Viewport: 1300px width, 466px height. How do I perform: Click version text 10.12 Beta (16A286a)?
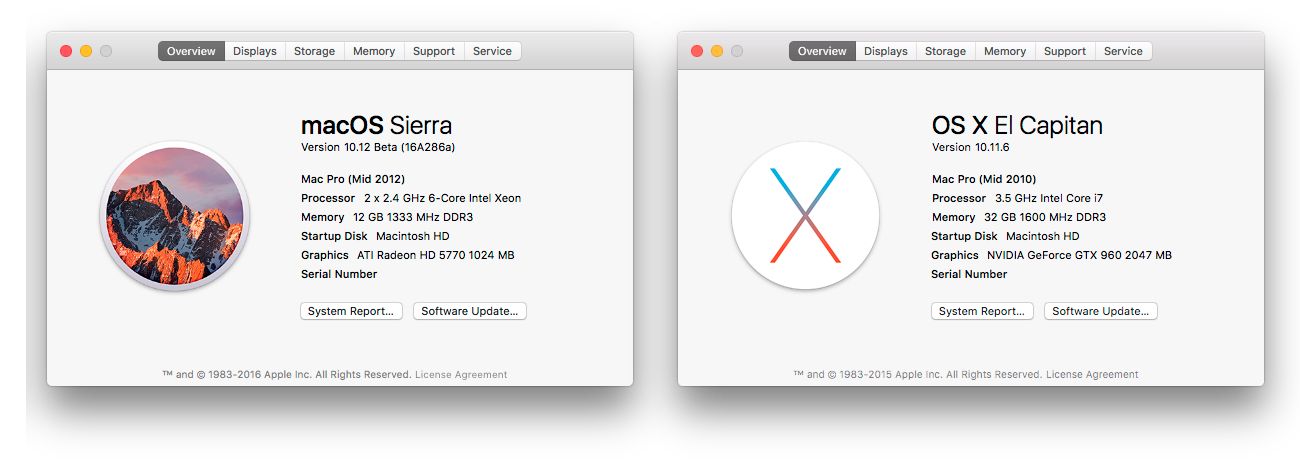(378, 147)
